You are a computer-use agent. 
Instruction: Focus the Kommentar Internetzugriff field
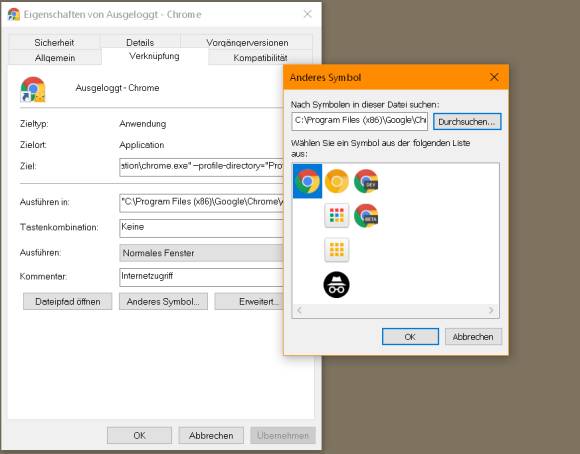coord(201,277)
